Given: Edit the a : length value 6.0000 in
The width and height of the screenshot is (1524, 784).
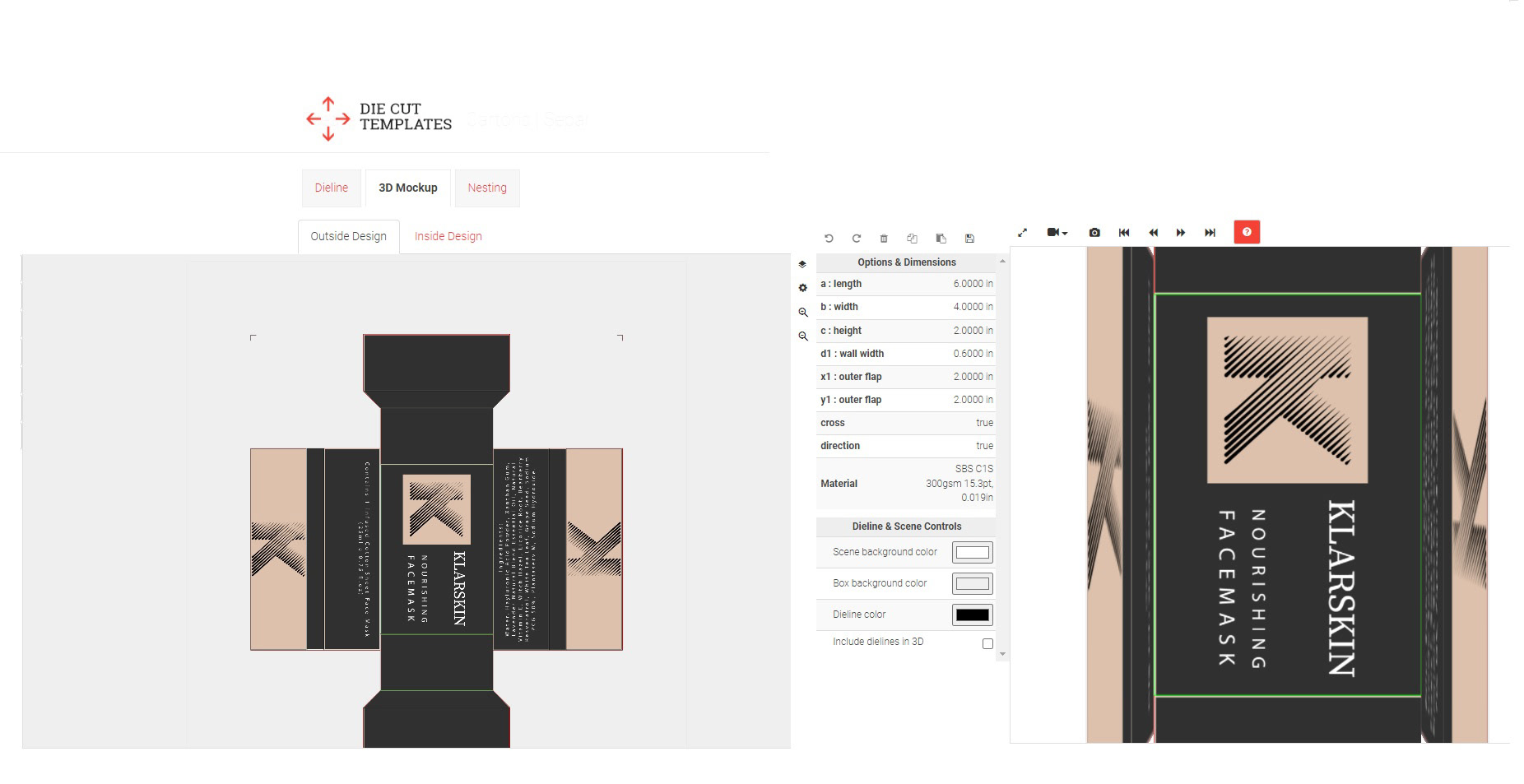Looking at the screenshot, I should (973, 284).
